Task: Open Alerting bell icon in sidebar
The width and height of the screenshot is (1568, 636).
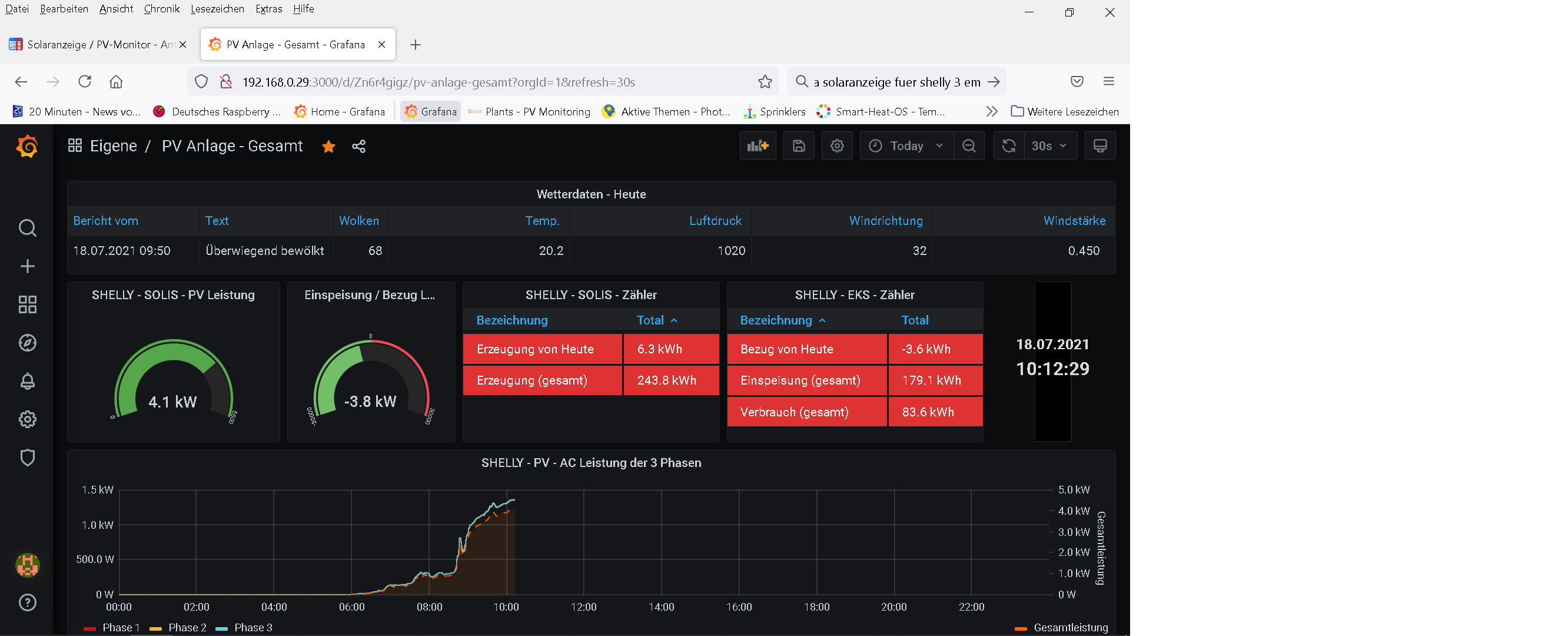Action: 28,382
